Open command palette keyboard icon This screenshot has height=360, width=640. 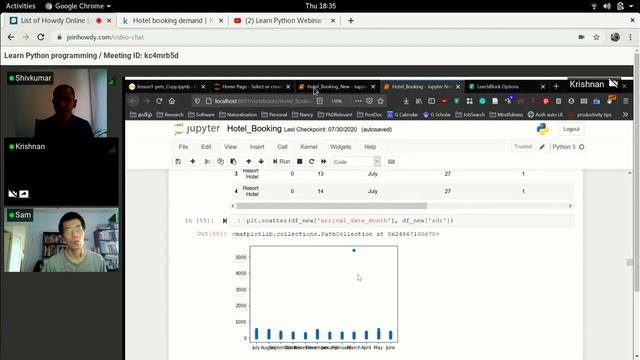391,162
